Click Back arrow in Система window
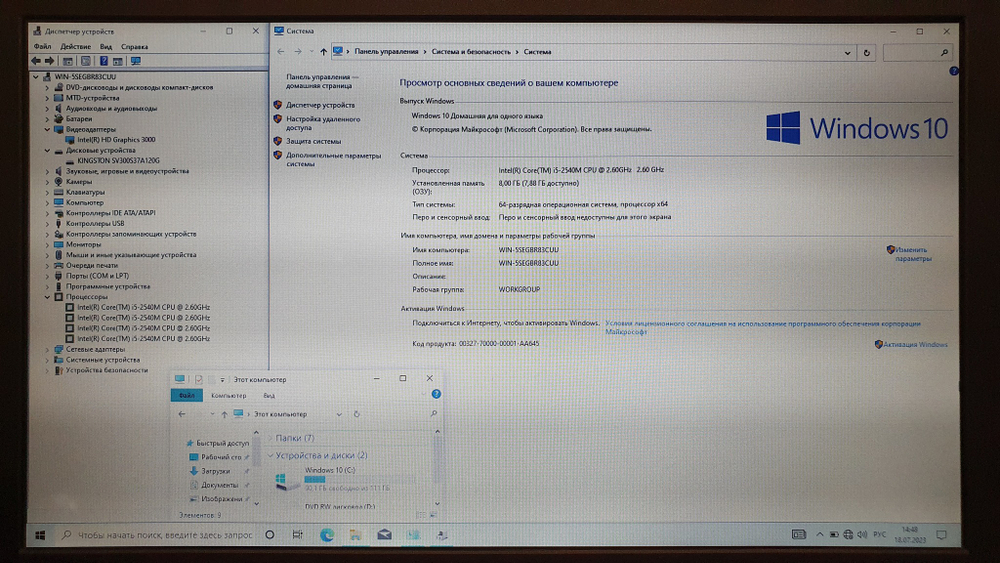This screenshot has width=1000, height=563. click(x=281, y=52)
